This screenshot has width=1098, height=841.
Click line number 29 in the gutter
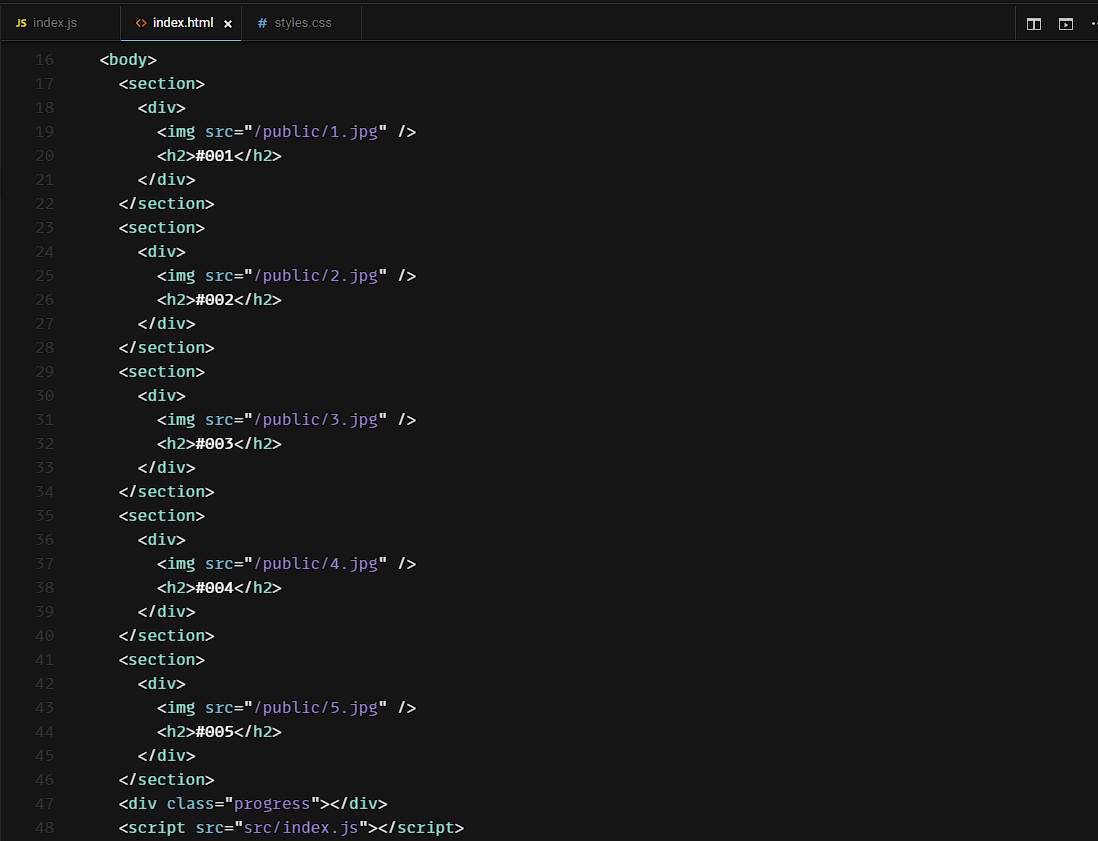(x=45, y=372)
